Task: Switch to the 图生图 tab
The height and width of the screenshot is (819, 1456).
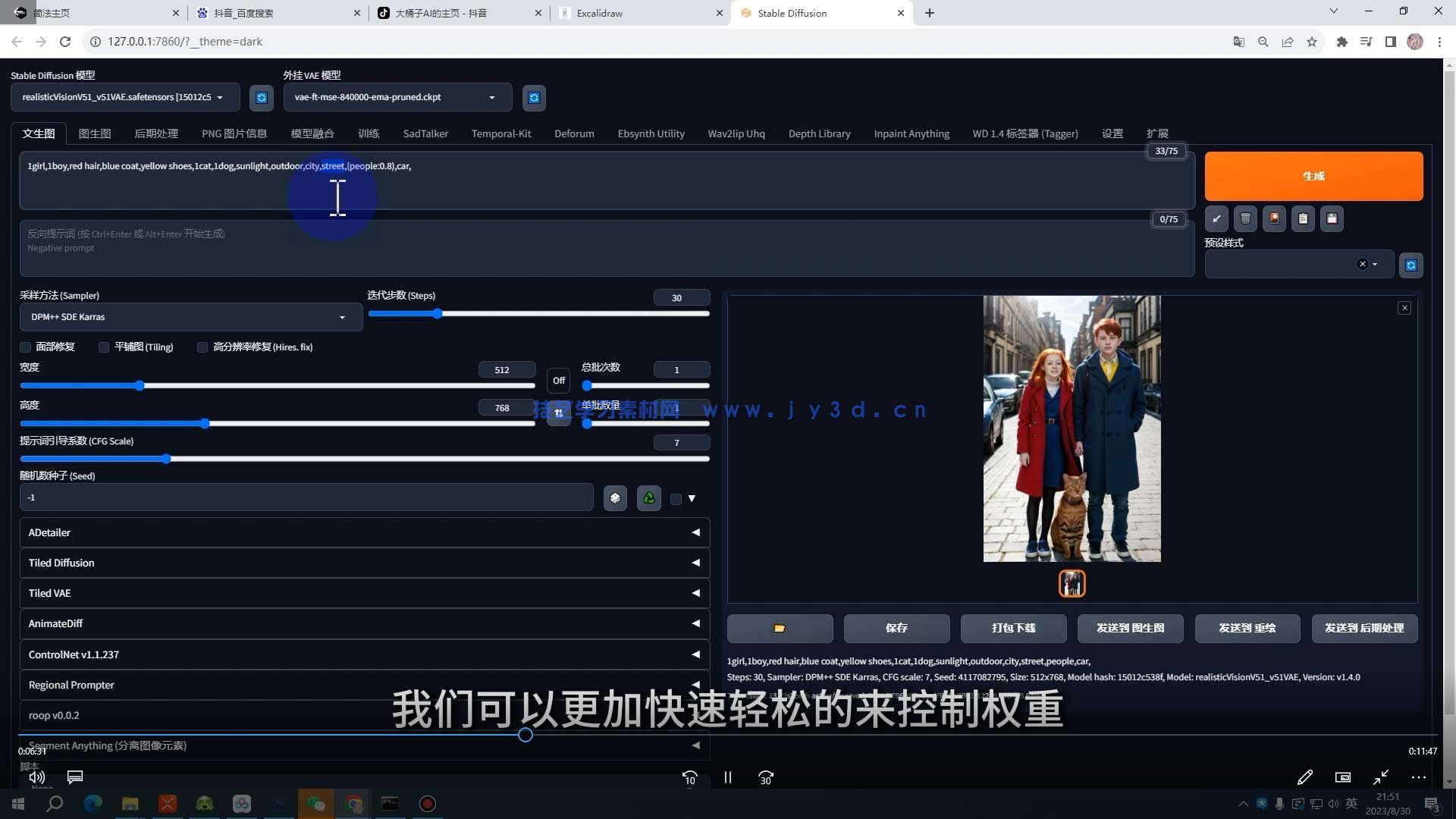Action: pyautogui.click(x=94, y=133)
